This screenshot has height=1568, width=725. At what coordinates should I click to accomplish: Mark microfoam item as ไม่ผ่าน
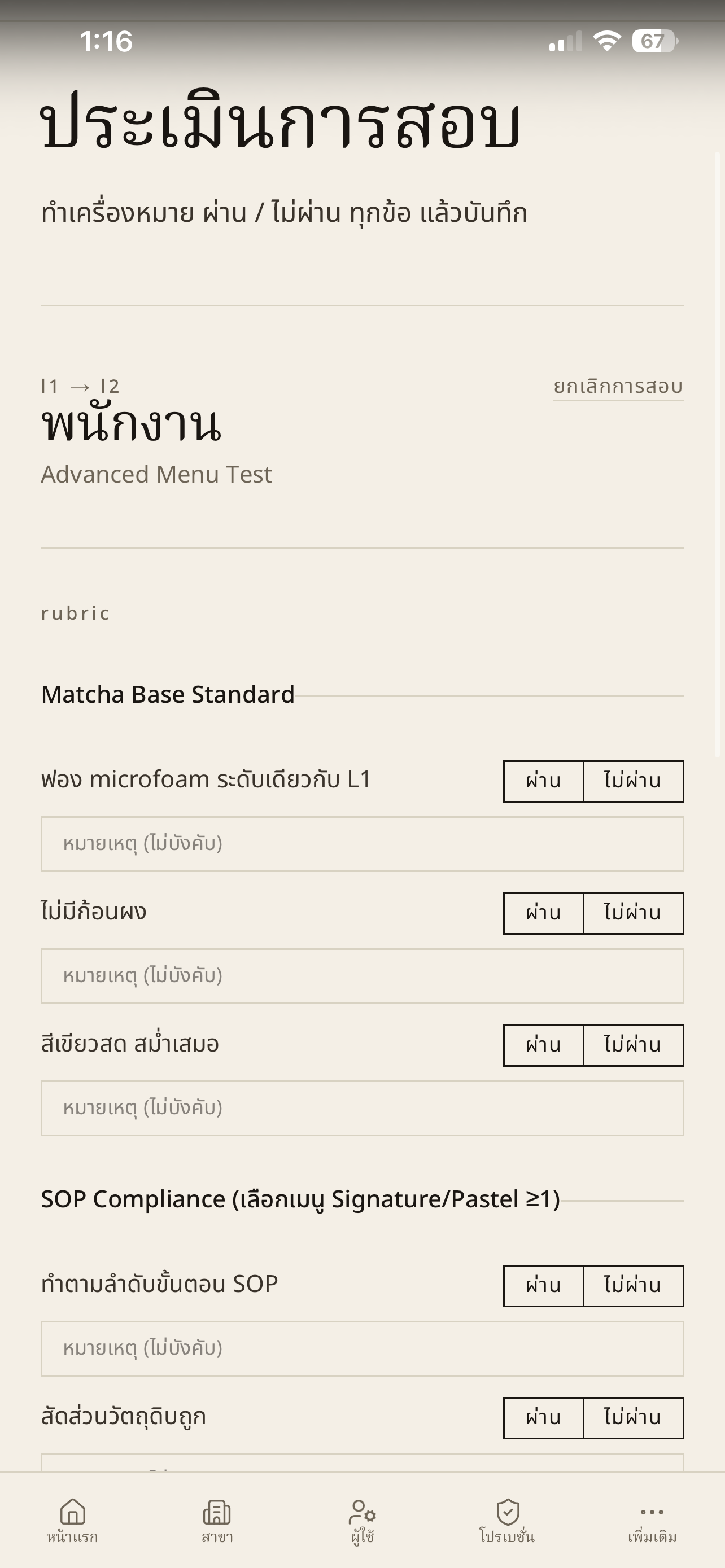click(x=633, y=781)
